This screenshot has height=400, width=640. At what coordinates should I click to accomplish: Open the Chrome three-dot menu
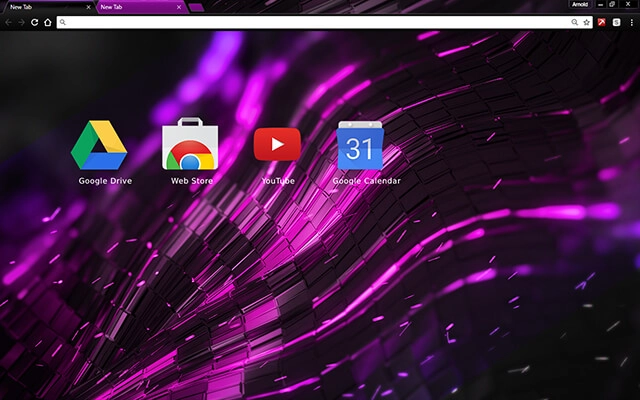click(x=631, y=22)
